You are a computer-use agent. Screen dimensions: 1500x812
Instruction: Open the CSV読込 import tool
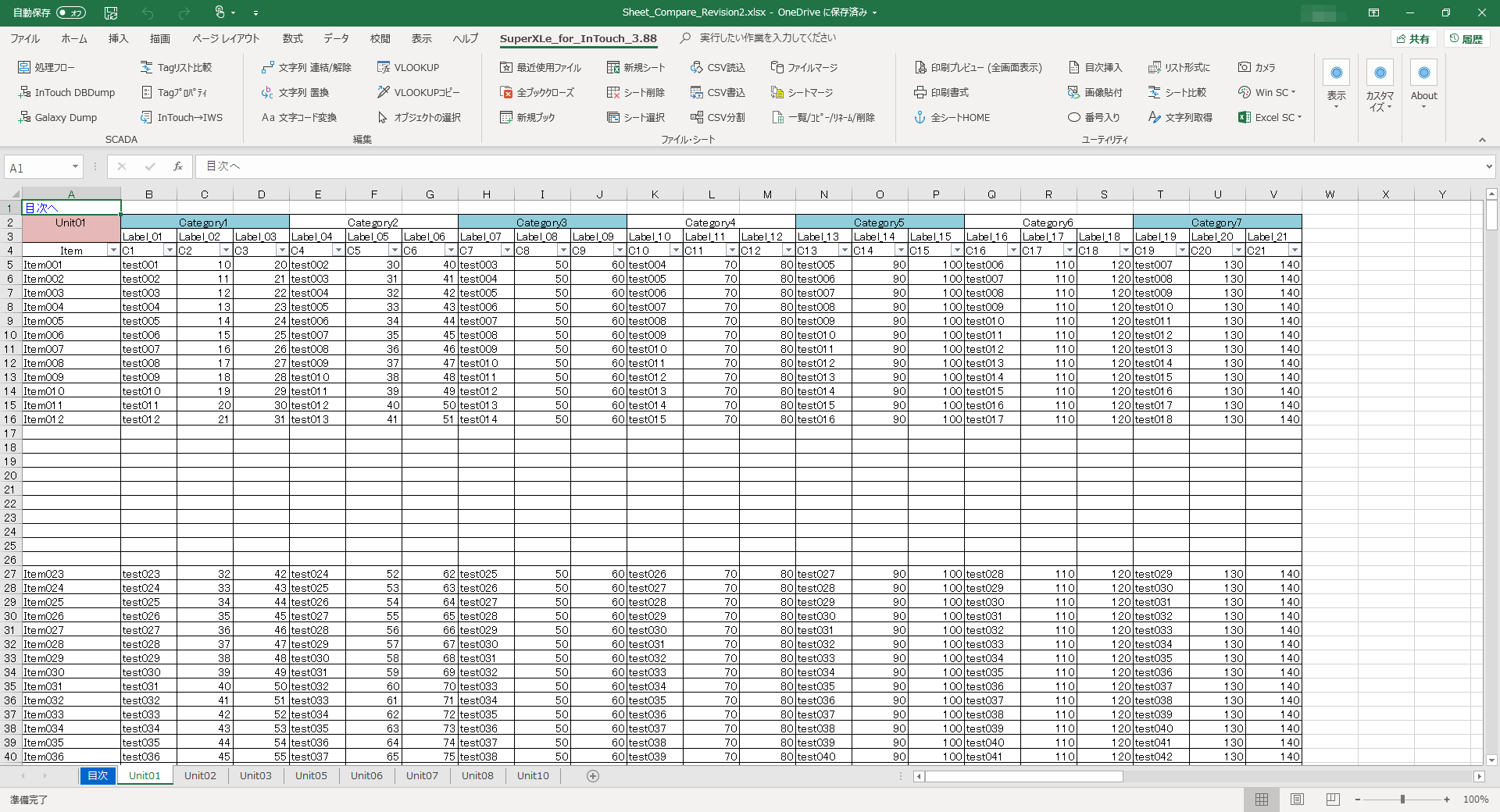tap(718, 67)
